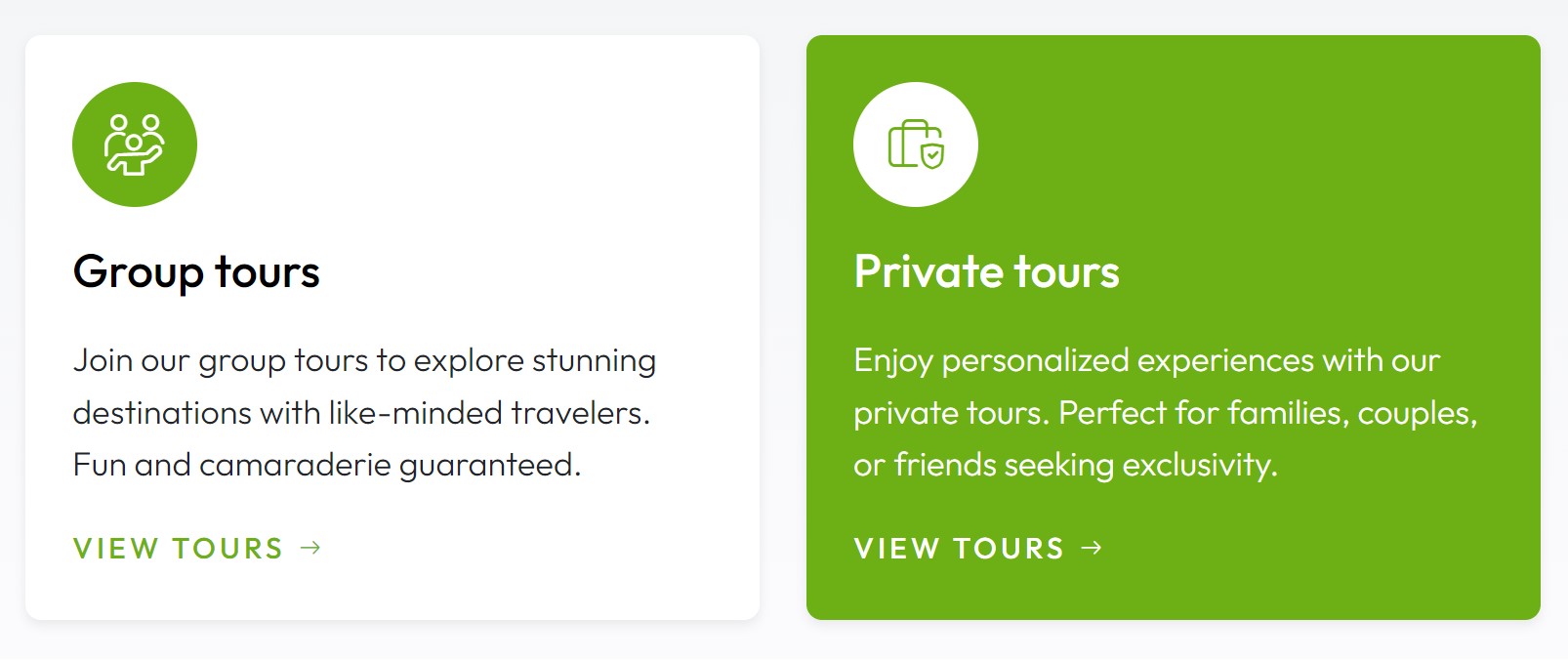Click "Fun and camaraderie guaranteed." text
Viewport: 1568px width, 660px height.
pos(327,465)
